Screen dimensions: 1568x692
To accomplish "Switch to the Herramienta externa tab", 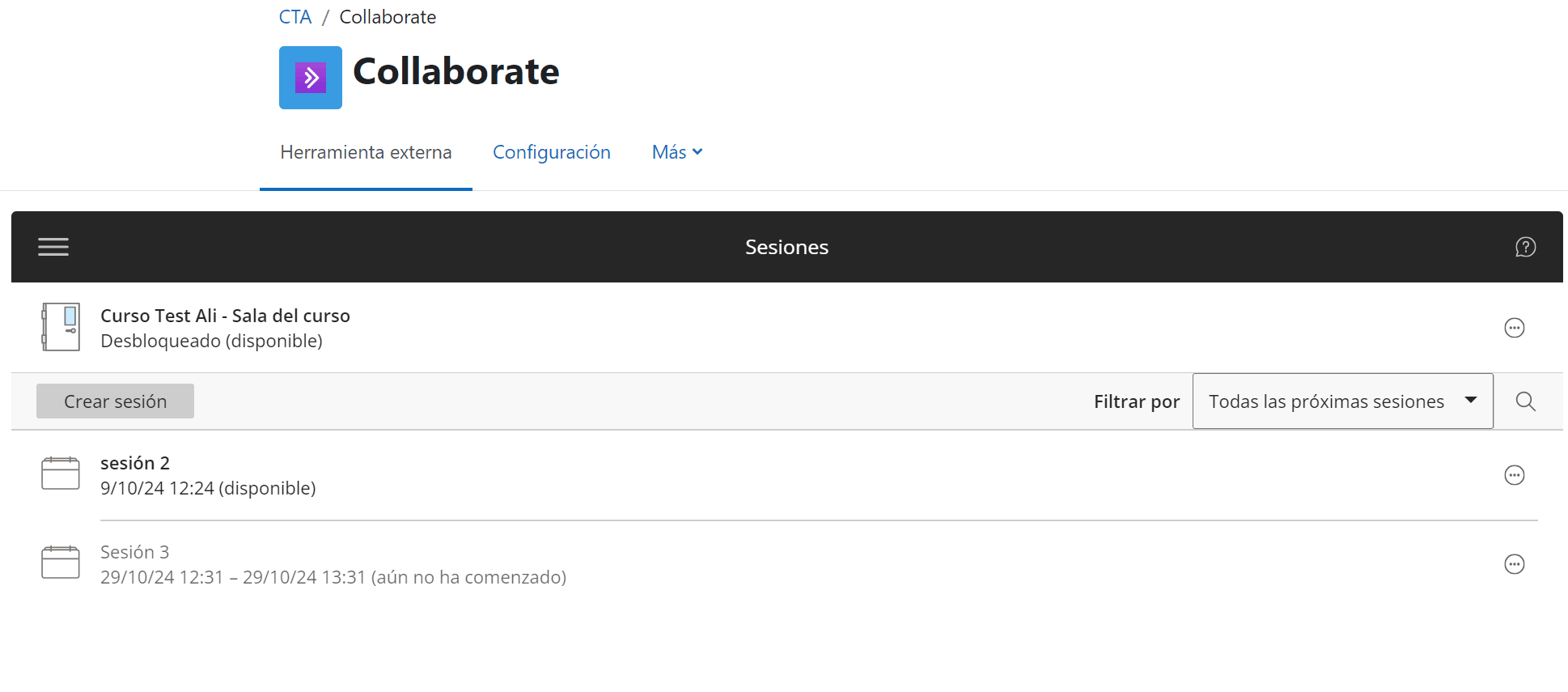I will click(x=366, y=152).
